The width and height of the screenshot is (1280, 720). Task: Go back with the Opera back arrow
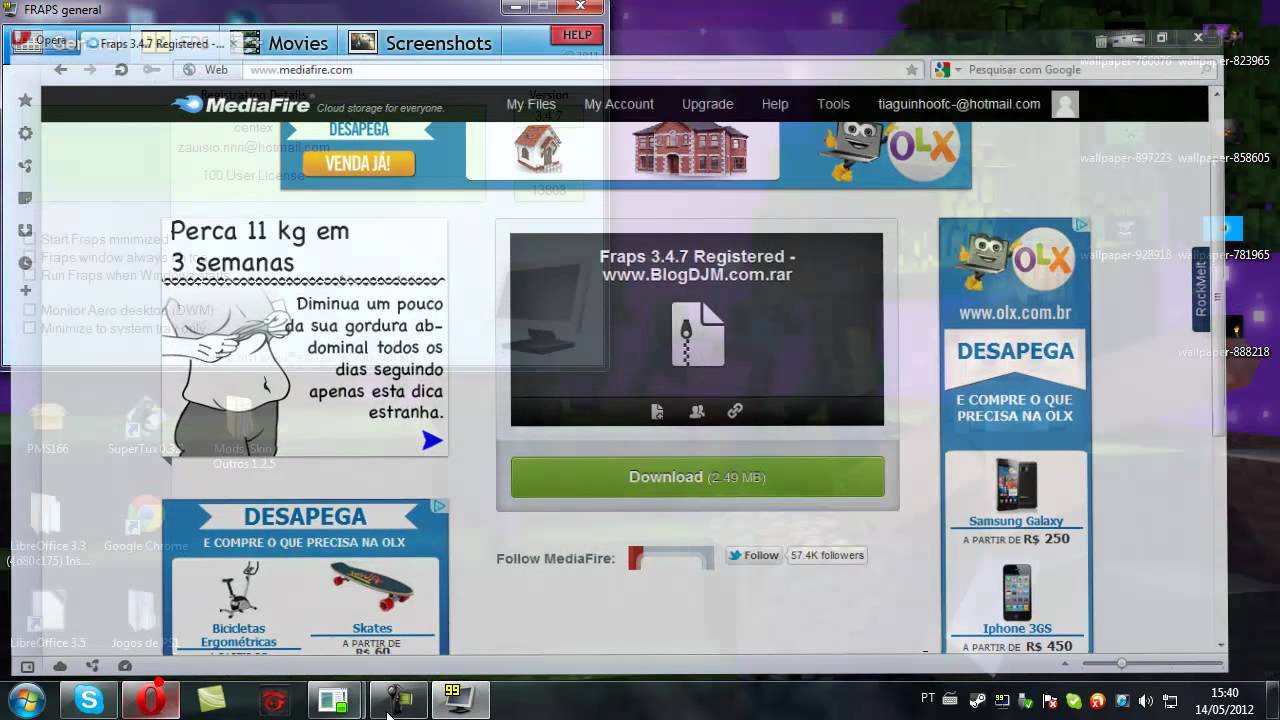point(60,70)
